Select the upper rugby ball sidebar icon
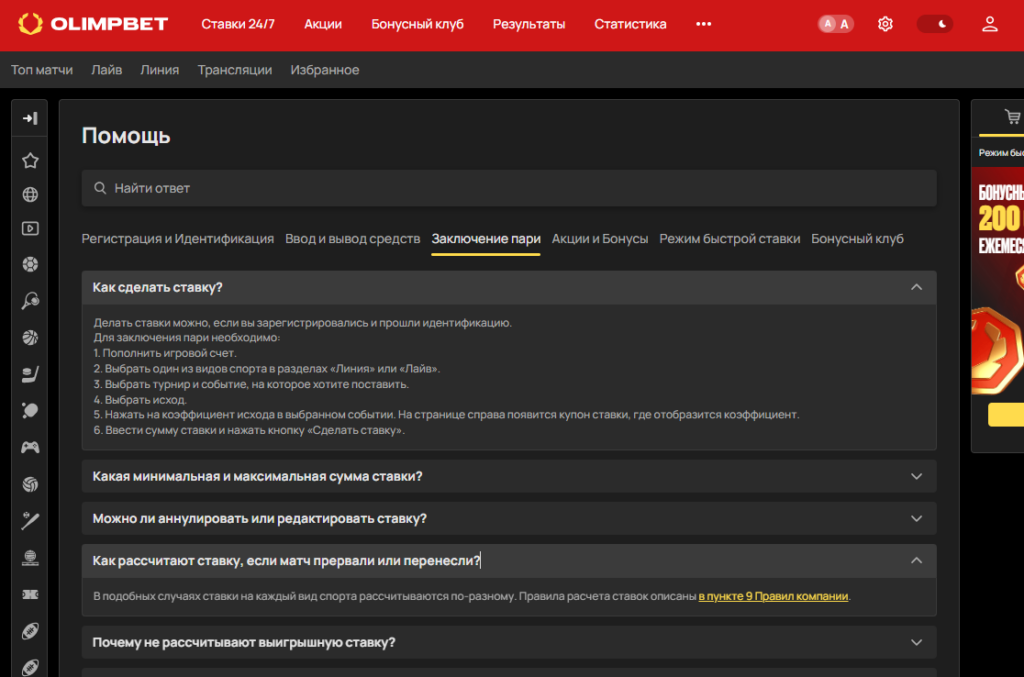1024x677 pixels. 30,631
